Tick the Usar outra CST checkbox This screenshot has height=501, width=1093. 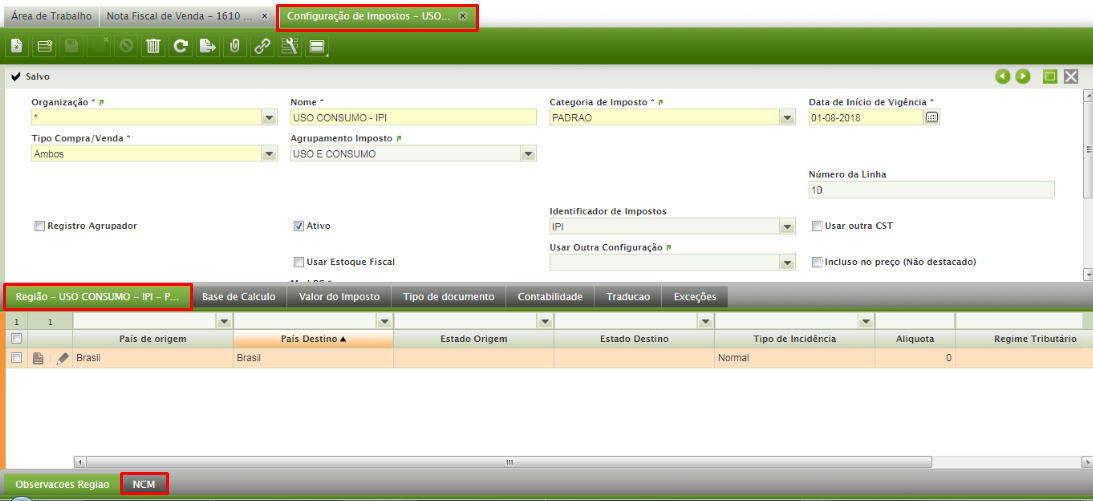(x=817, y=226)
